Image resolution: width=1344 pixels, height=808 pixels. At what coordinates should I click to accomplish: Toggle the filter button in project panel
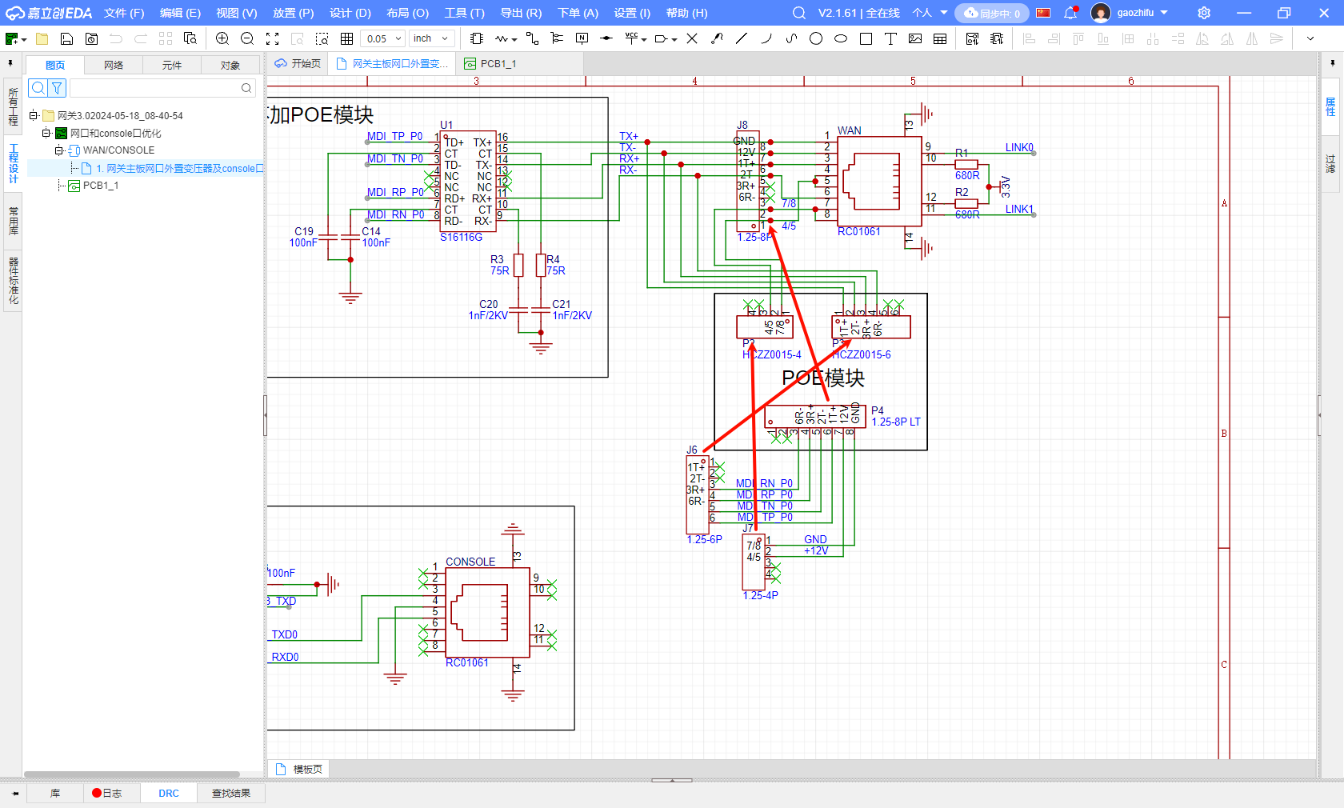(58, 88)
